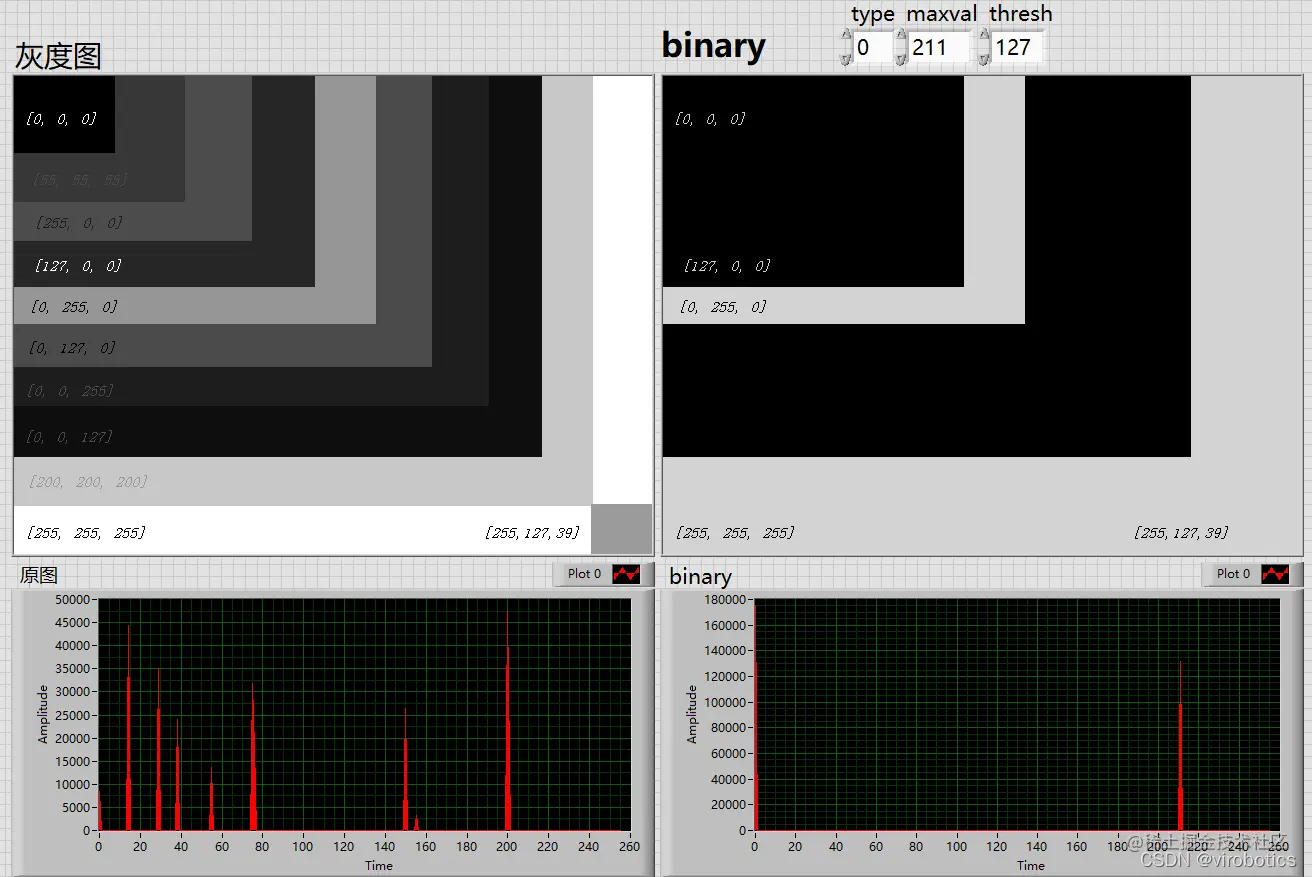Screen dimensions: 1312x877
Task: Click [255, 255, 255] in the binary image
Action: 735,533
